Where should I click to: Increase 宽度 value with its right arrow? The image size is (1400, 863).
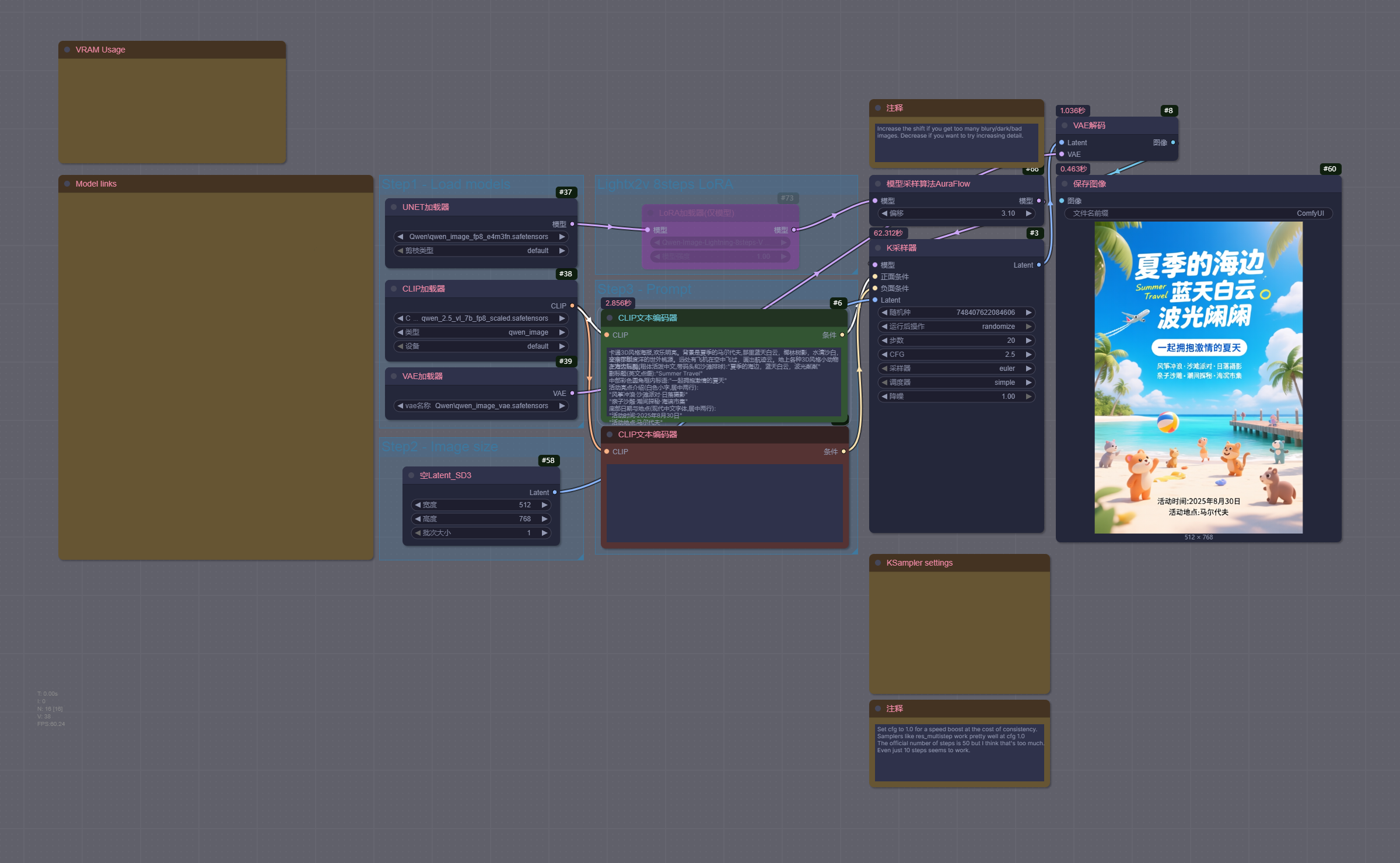click(x=544, y=505)
